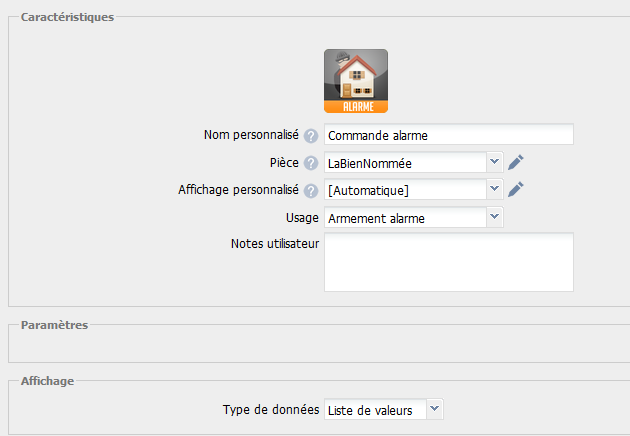Click help icon beside Affichage personnalisé
The height and width of the screenshot is (436, 630).
tap(311, 190)
